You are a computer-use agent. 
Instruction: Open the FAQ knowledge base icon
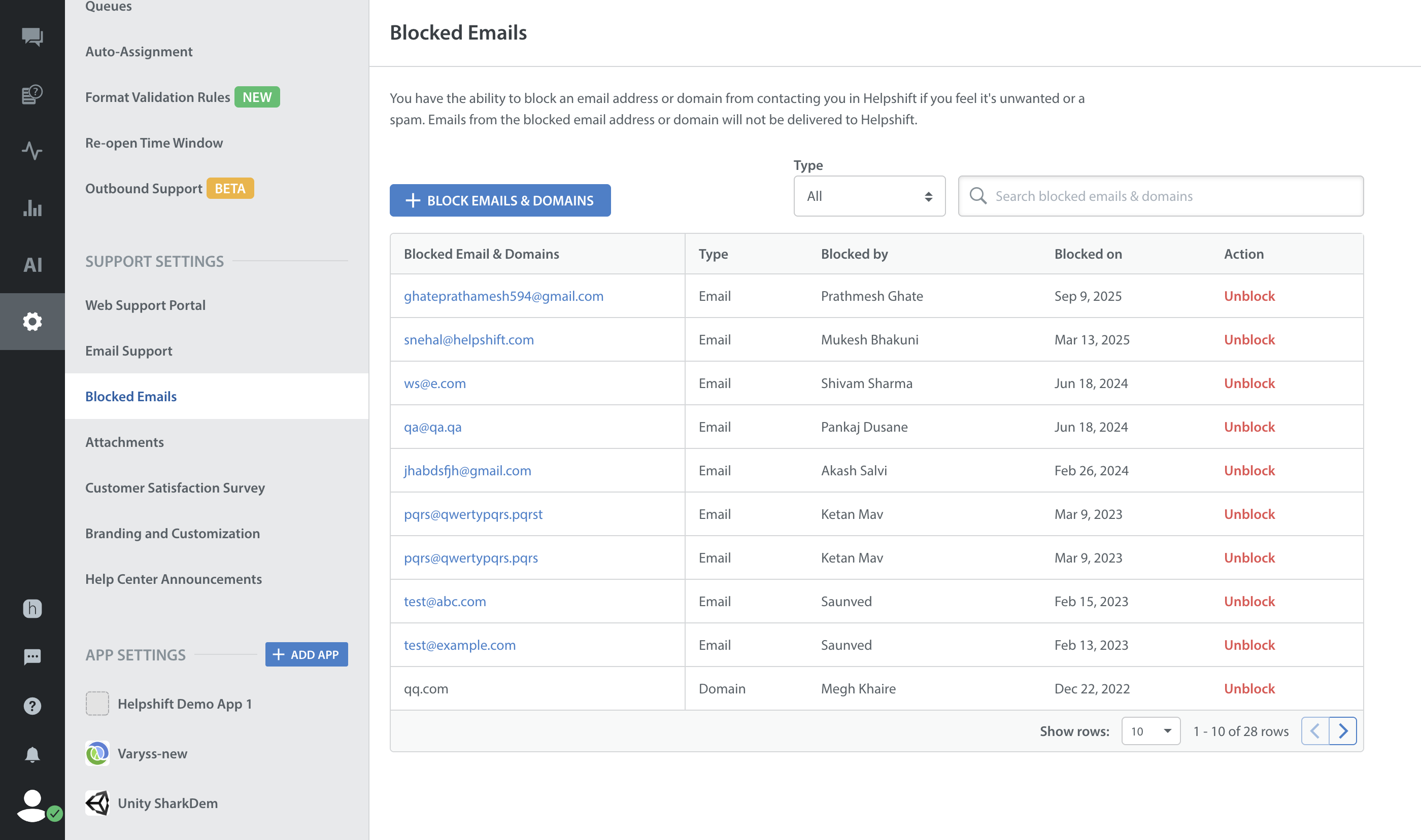tap(32, 94)
